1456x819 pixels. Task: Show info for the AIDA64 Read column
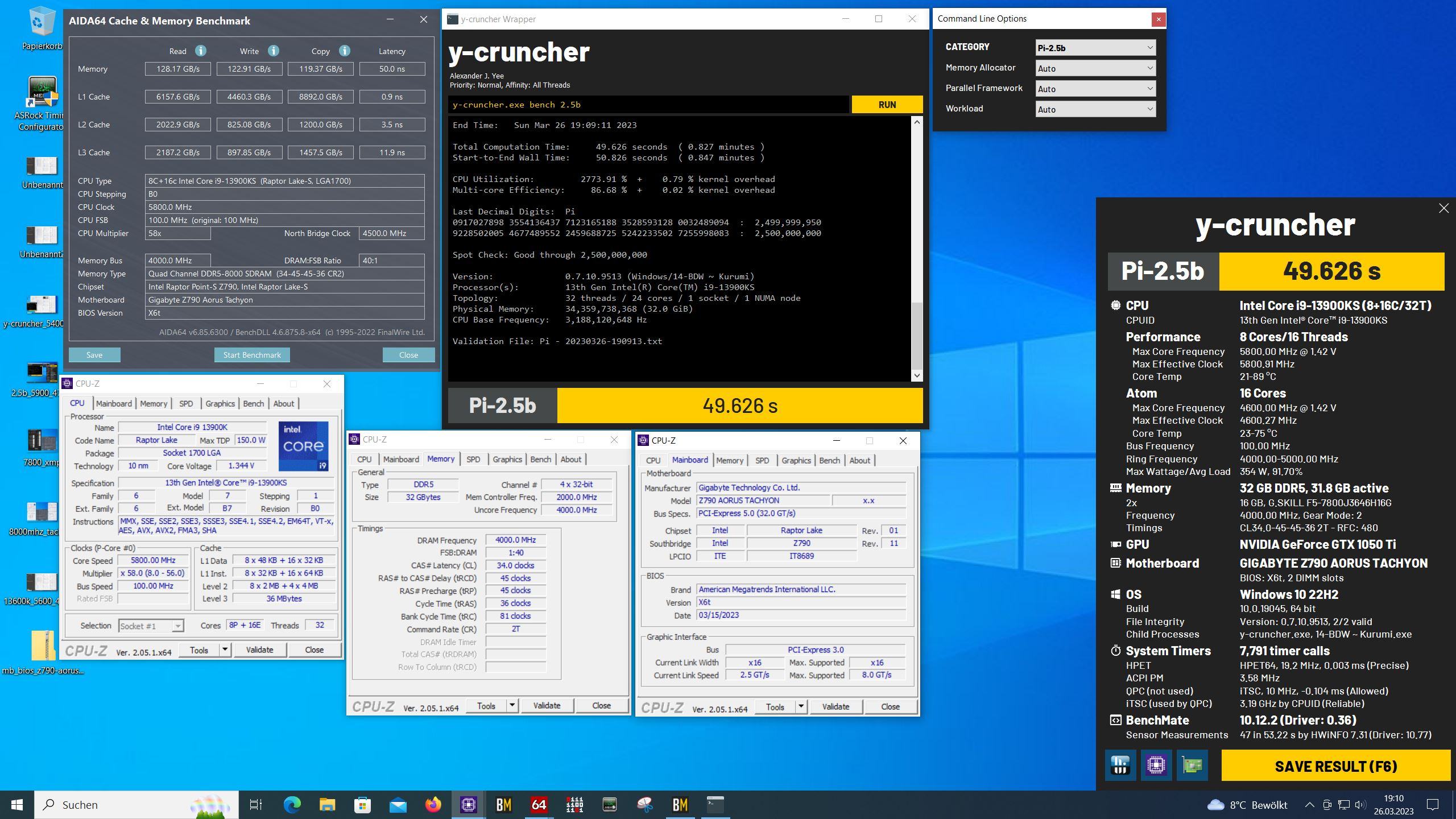tap(200, 51)
